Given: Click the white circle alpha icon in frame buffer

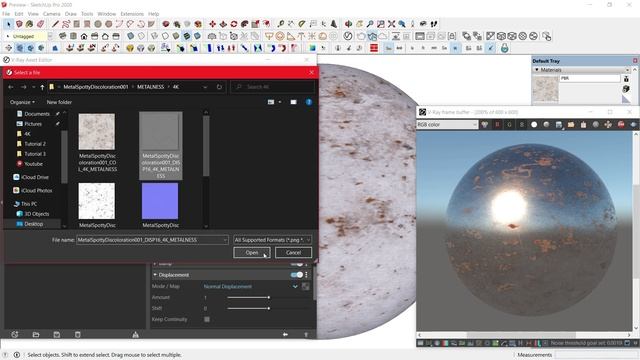Looking at the screenshot, I should tap(534, 124).
